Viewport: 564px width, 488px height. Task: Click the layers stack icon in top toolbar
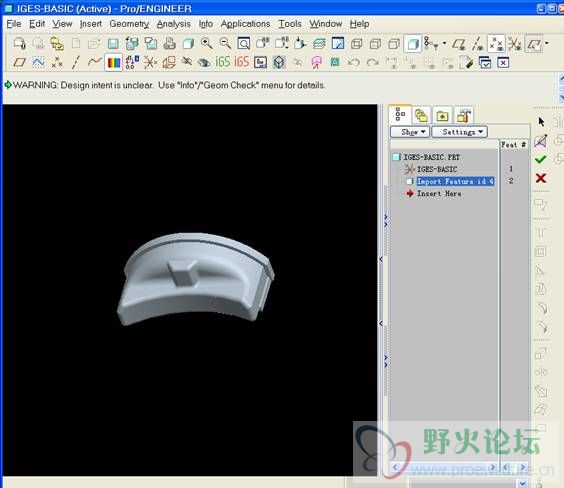click(319, 44)
